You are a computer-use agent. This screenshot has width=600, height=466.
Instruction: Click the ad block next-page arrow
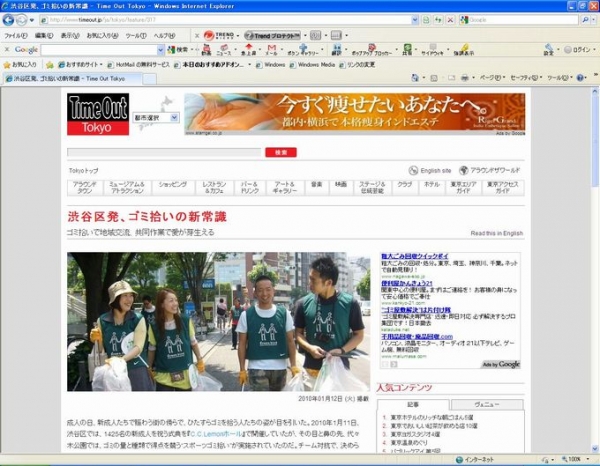(394, 364)
